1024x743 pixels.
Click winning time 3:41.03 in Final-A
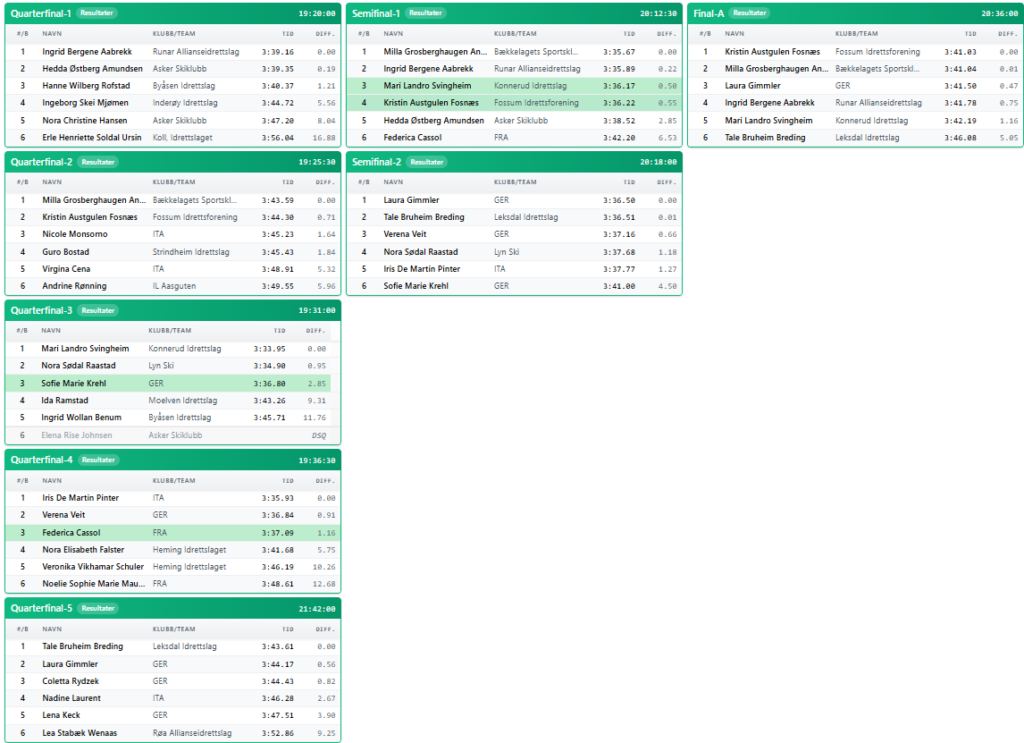[960, 52]
